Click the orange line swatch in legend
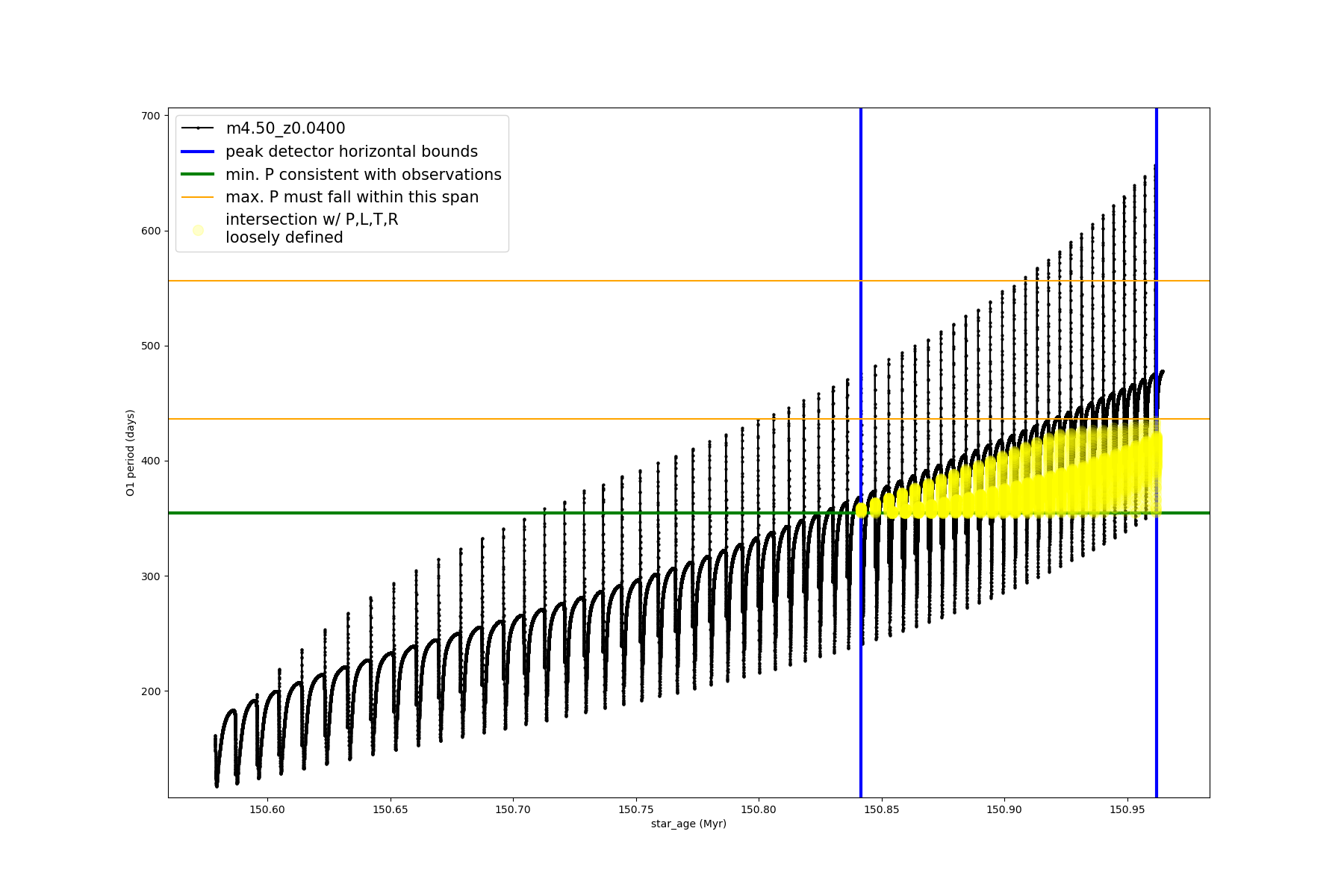This screenshot has height=896, width=1344. (x=198, y=197)
